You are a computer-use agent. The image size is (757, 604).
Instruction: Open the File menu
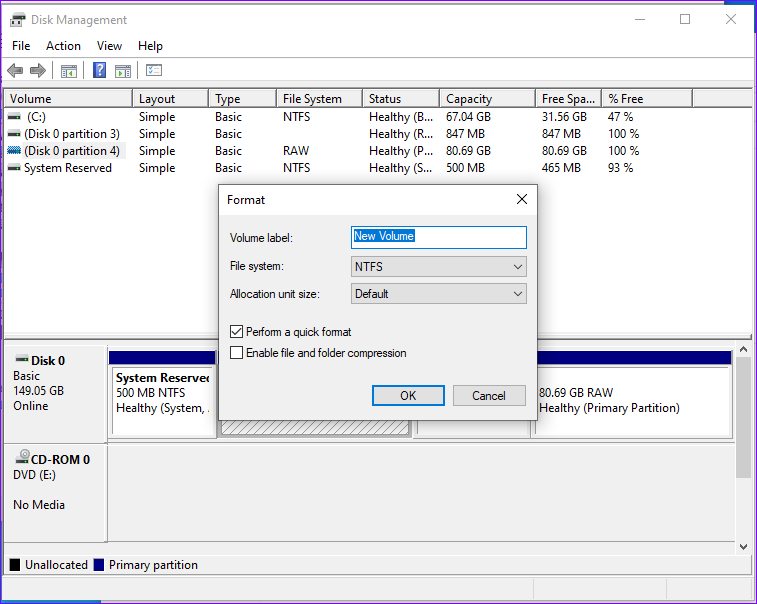coord(21,46)
